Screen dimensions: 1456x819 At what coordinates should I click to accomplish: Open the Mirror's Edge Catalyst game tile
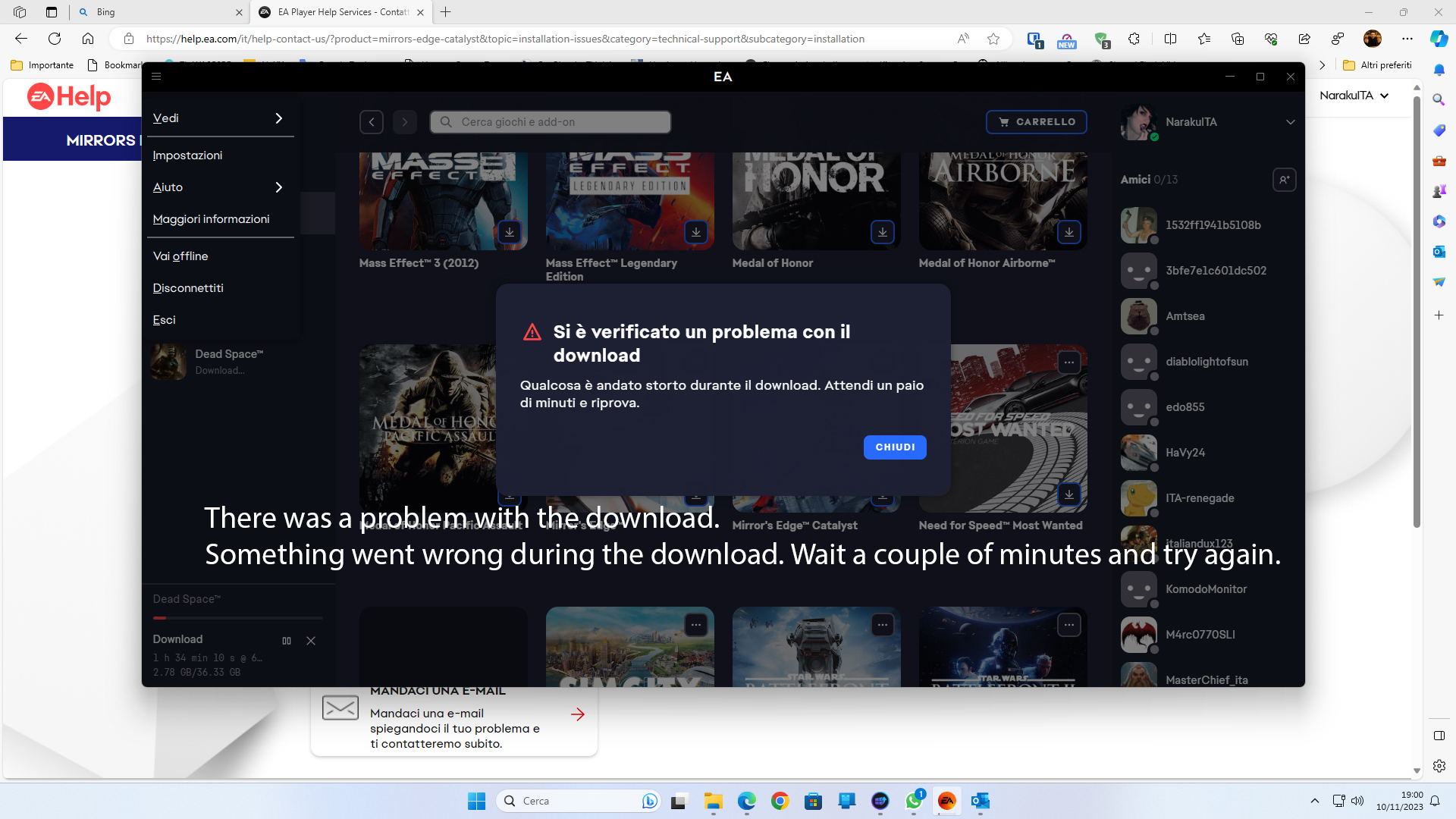tap(816, 505)
